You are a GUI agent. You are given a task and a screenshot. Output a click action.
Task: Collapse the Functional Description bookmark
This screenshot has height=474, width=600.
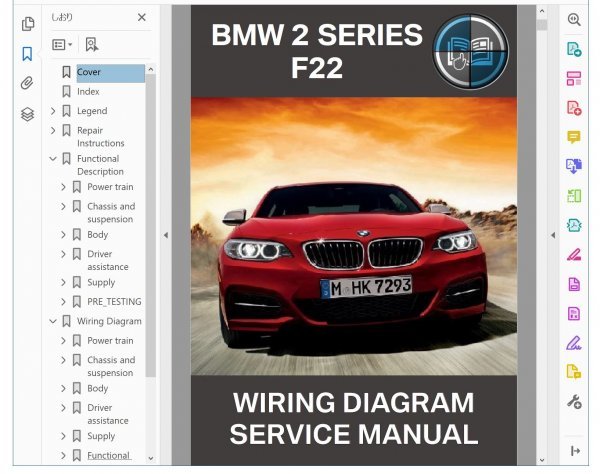53,158
